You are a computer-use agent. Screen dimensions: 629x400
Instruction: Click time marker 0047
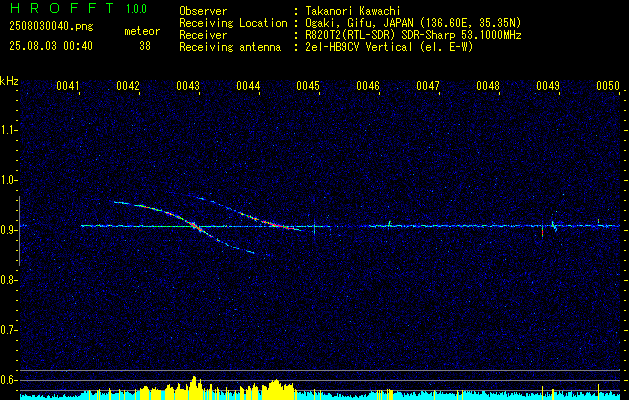[428, 86]
